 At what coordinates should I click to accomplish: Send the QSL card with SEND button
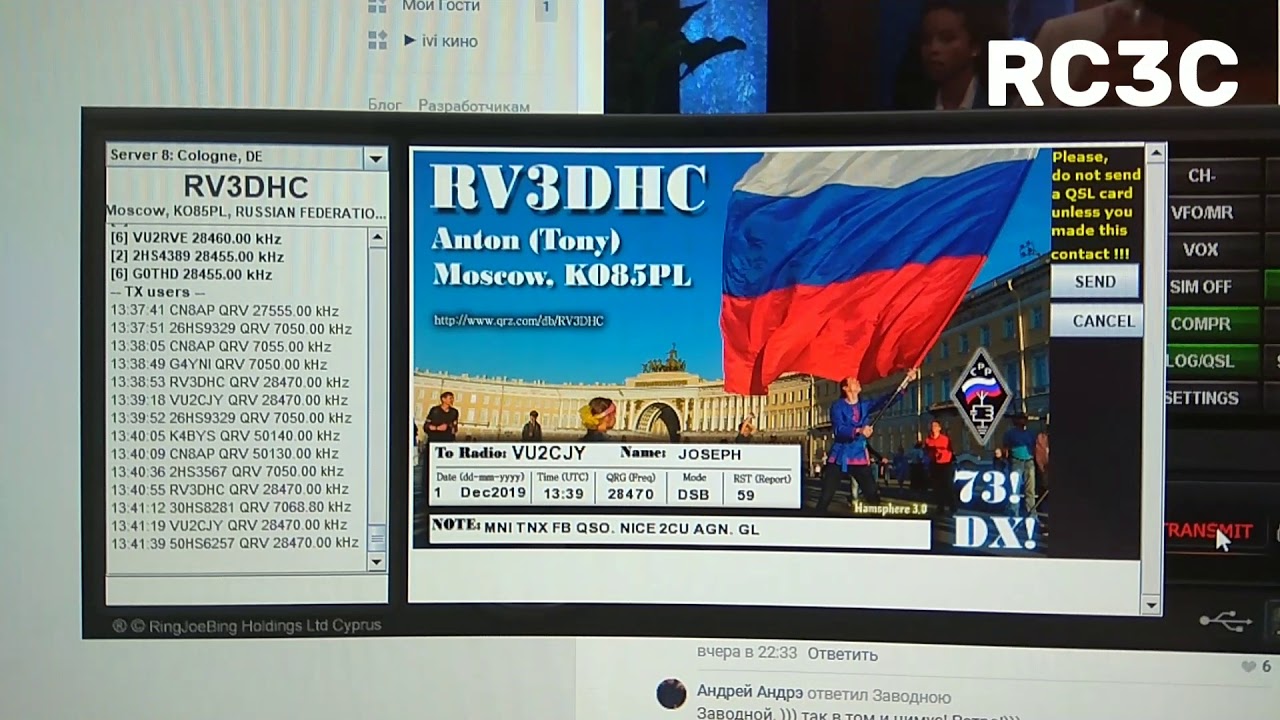[x=1094, y=281]
